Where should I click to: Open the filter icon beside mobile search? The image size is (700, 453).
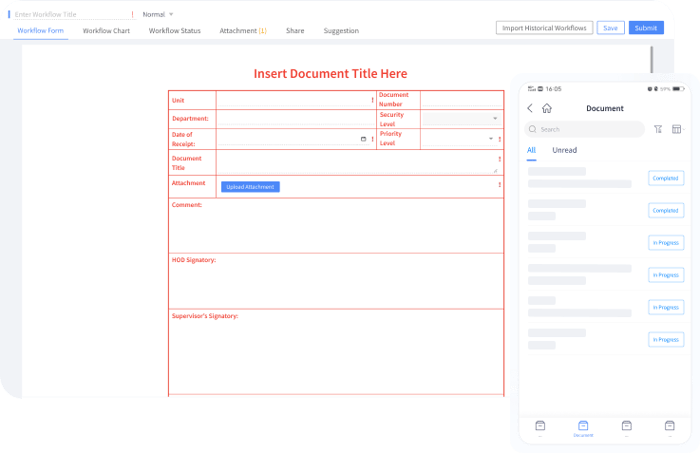point(658,129)
